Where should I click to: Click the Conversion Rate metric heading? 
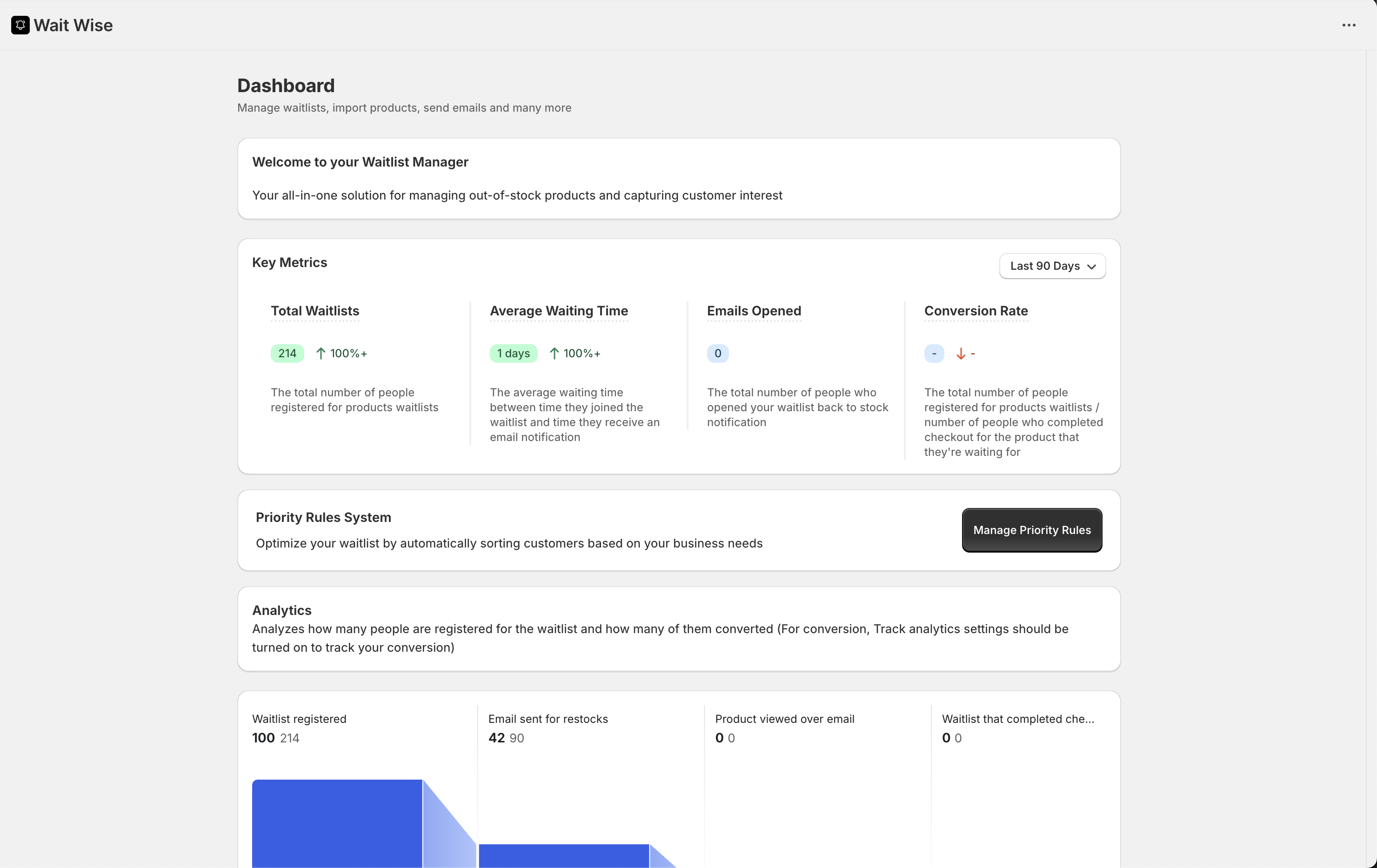pos(976,311)
